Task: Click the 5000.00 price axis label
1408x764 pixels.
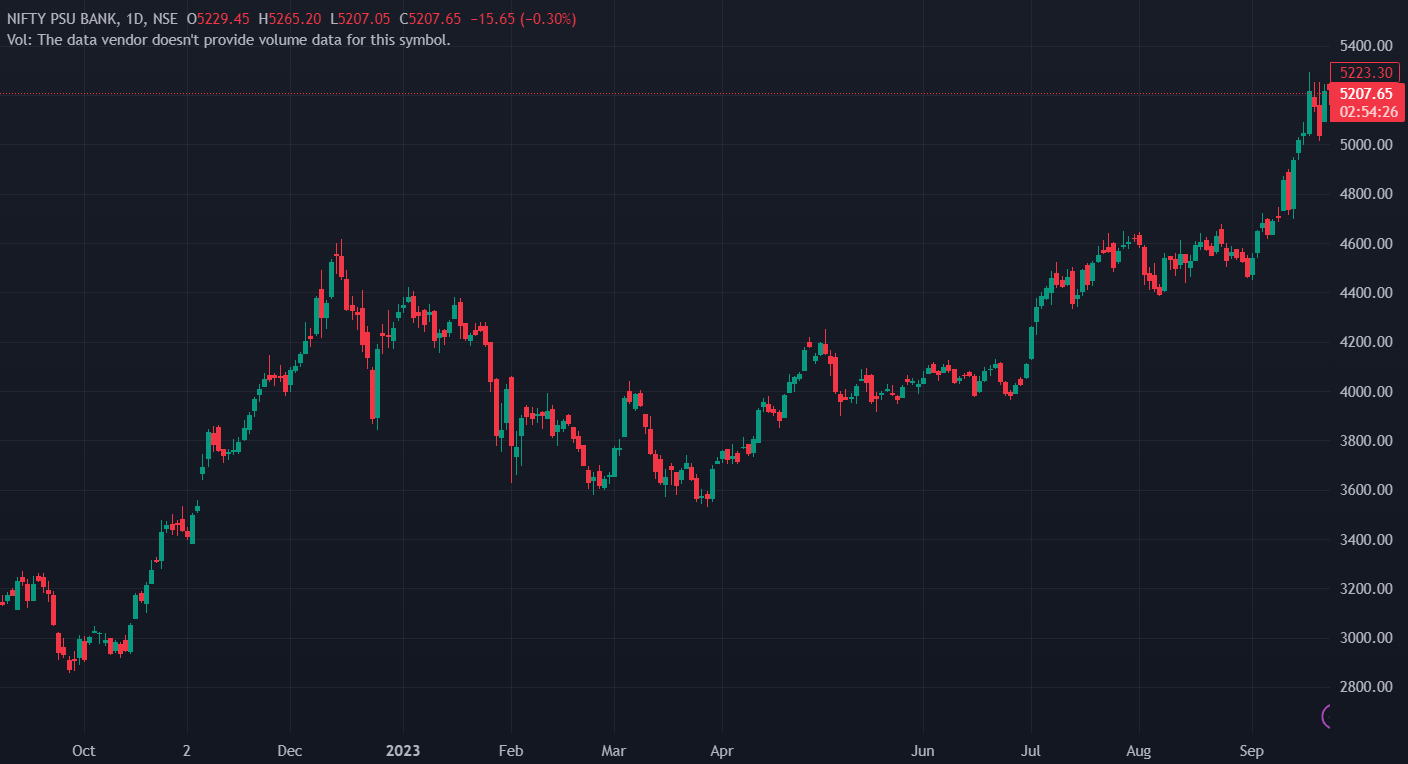Action: [x=1366, y=145]
